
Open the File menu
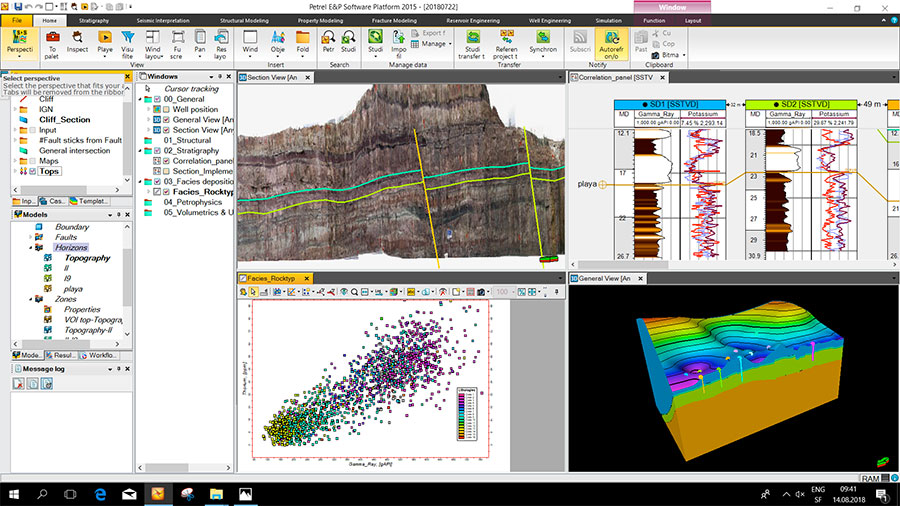[x=17, y=21]
